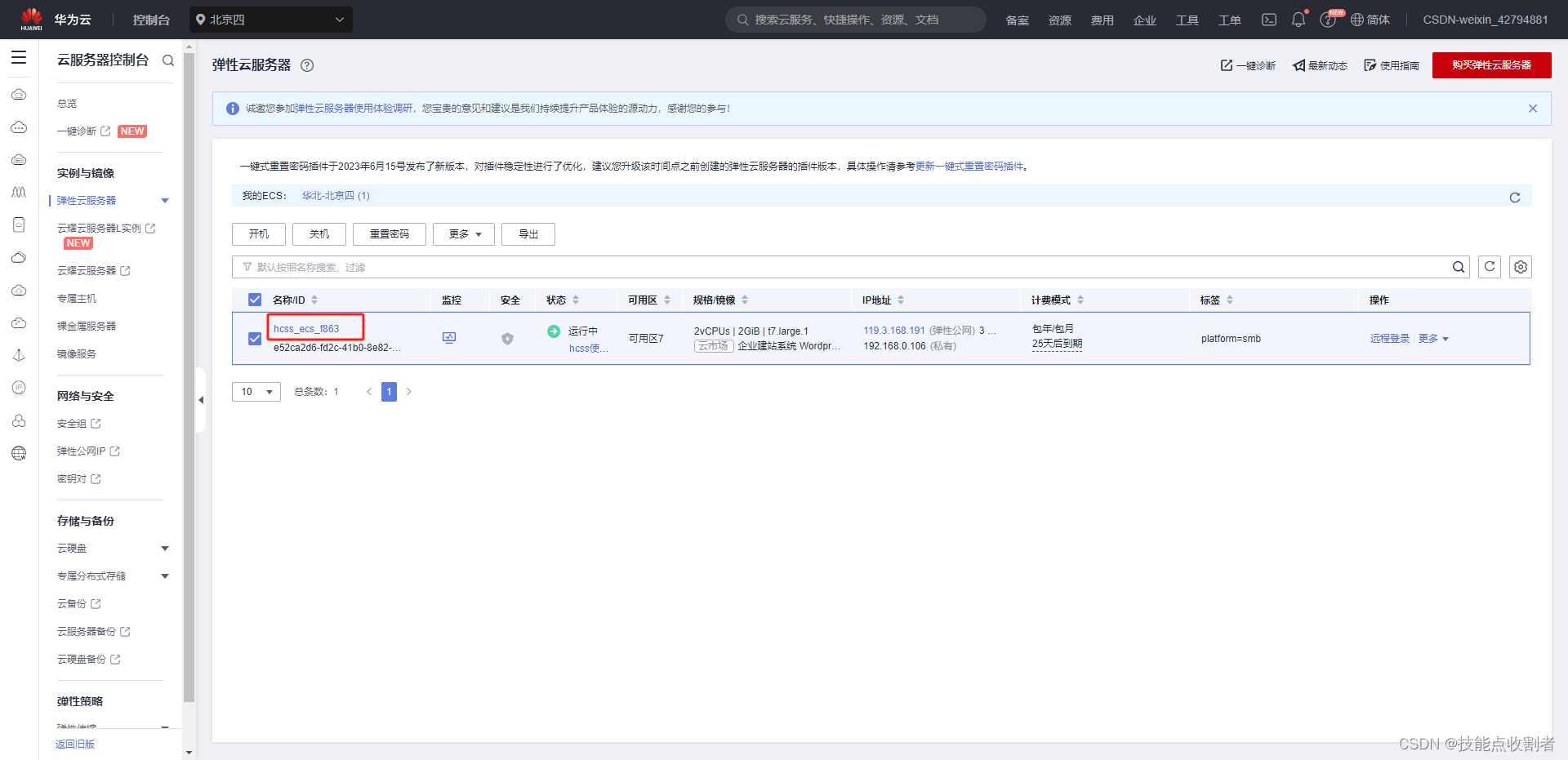
Task: Click the global search field
Action: click(856, 20)
